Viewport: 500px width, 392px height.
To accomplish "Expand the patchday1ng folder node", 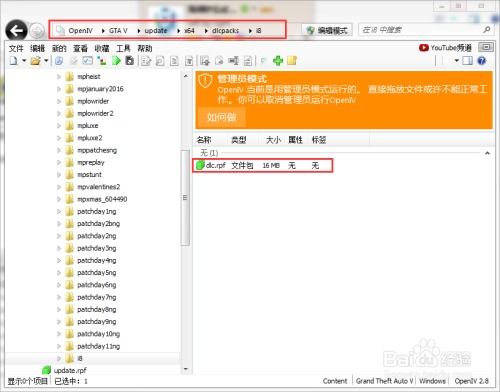I will click(x=59, y=212).
